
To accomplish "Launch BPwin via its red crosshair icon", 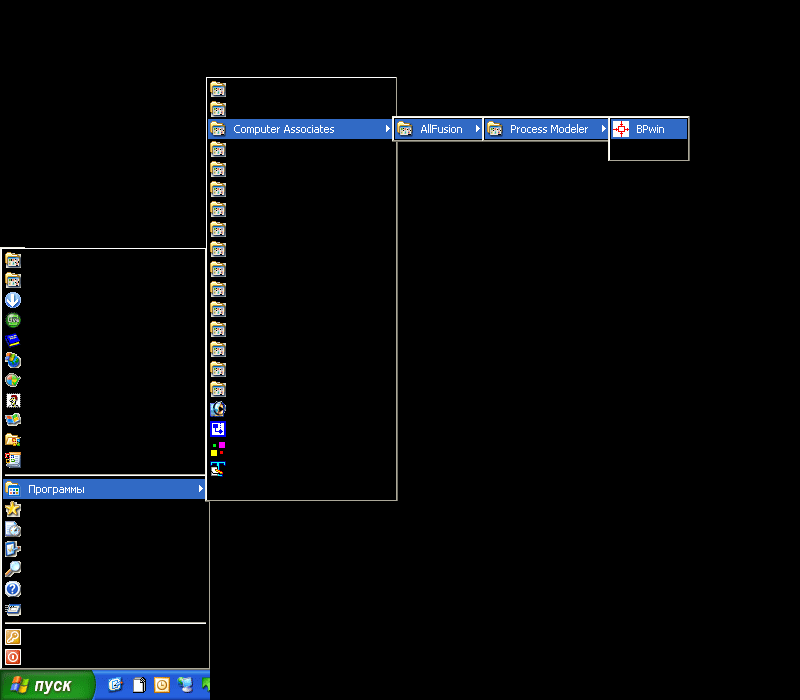I will coord(621,129).
